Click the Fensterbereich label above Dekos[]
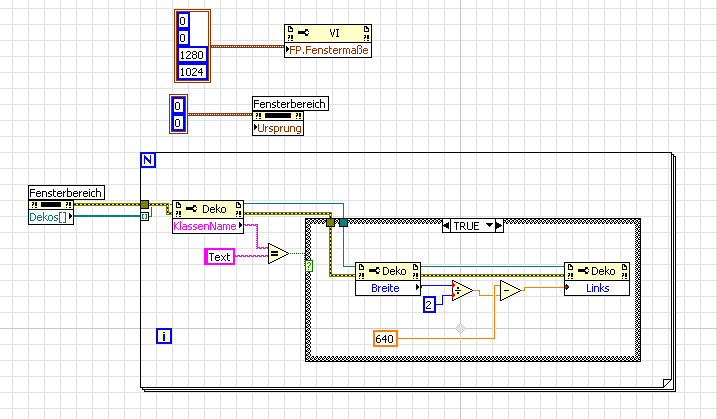This screenshot has width=717, height=419. point(66,192)
